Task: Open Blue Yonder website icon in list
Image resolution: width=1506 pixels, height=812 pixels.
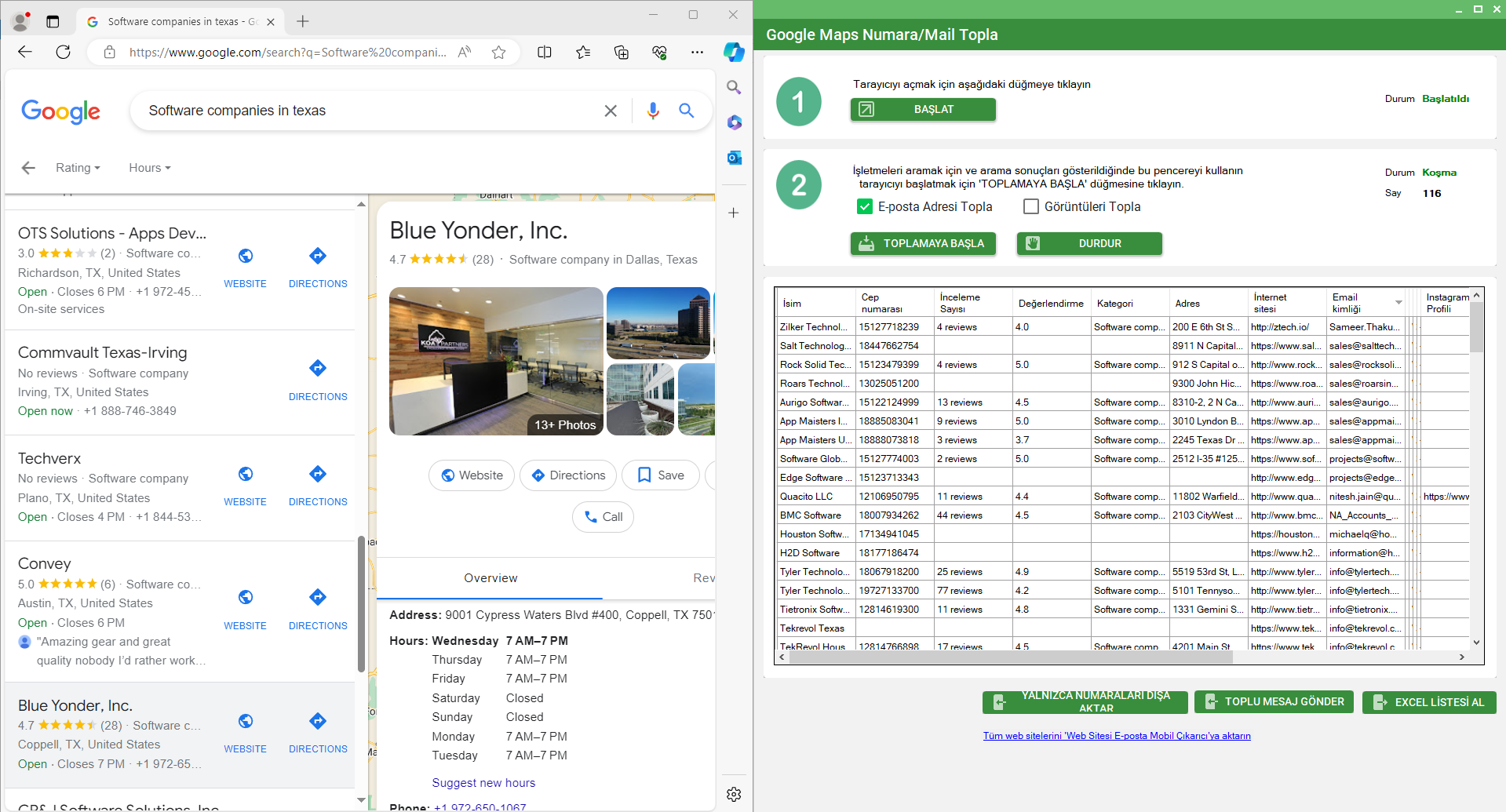Action: (245, 721)
